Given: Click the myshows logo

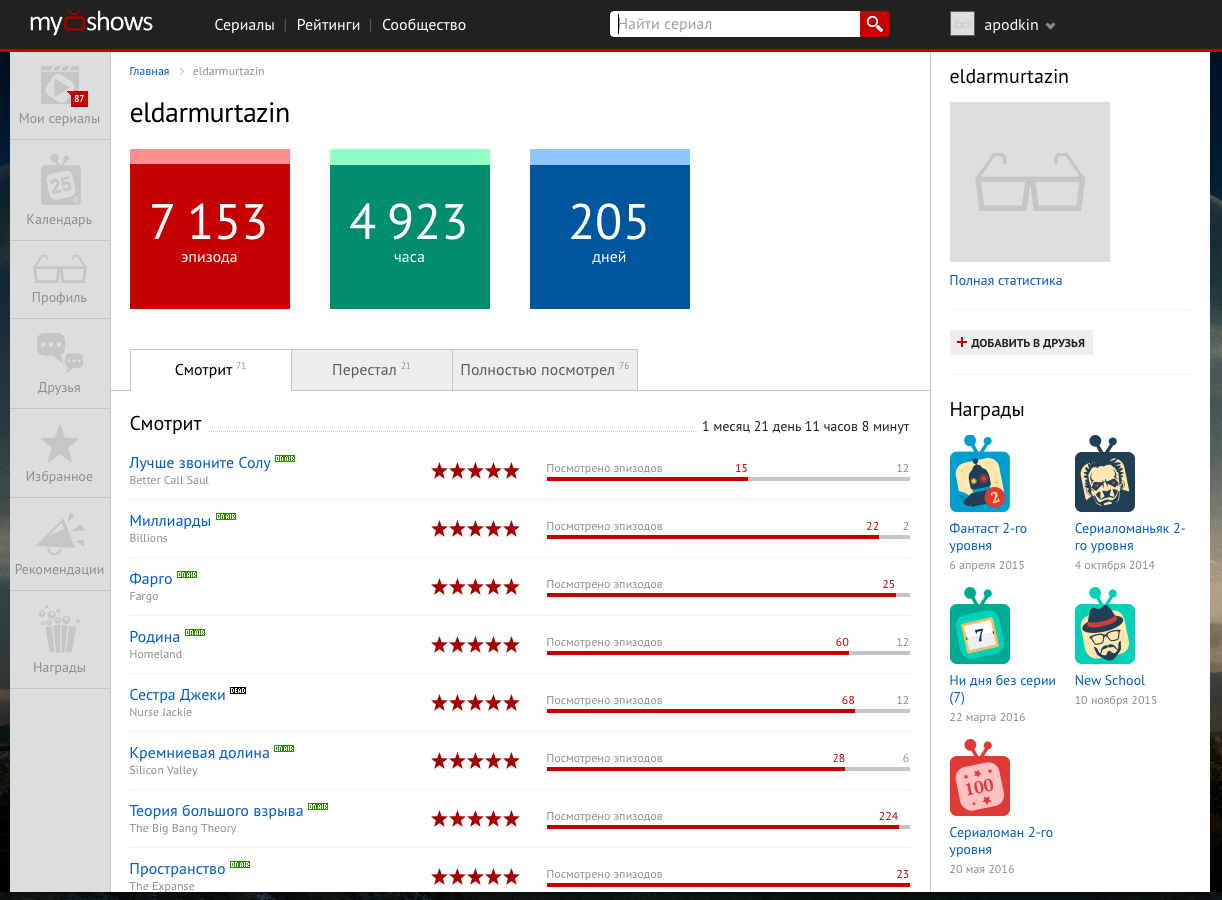Looking at the screenshot, I should pos(91,24).
